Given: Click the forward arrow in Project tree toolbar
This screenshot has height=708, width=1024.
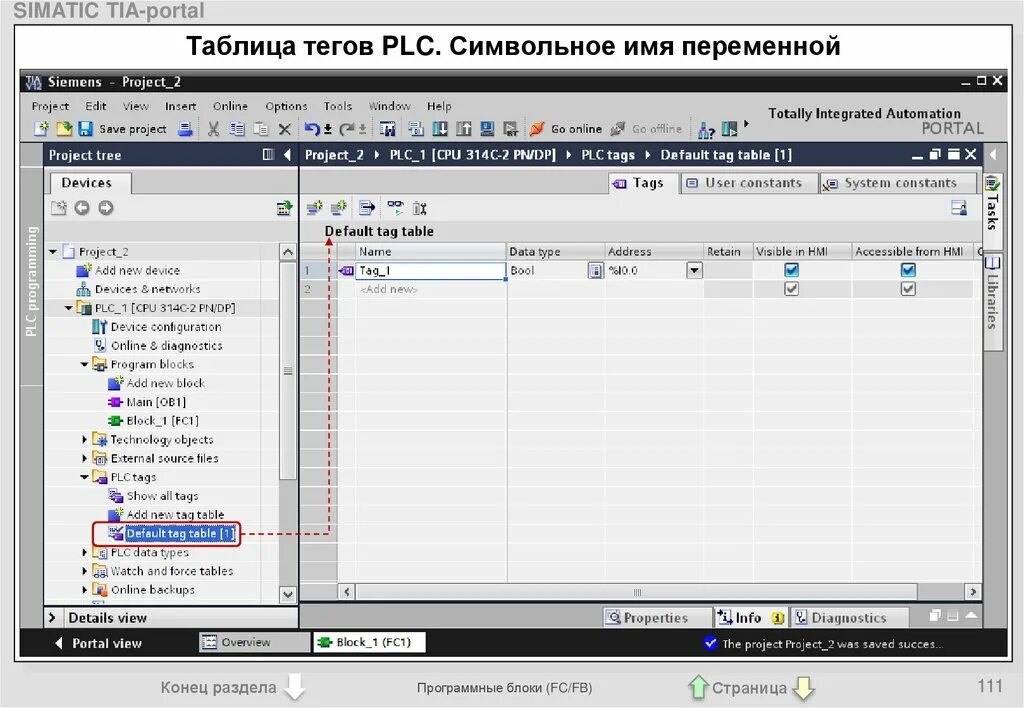Looking at the screenshot, I should pyautogui.click(x=106, y=208).
